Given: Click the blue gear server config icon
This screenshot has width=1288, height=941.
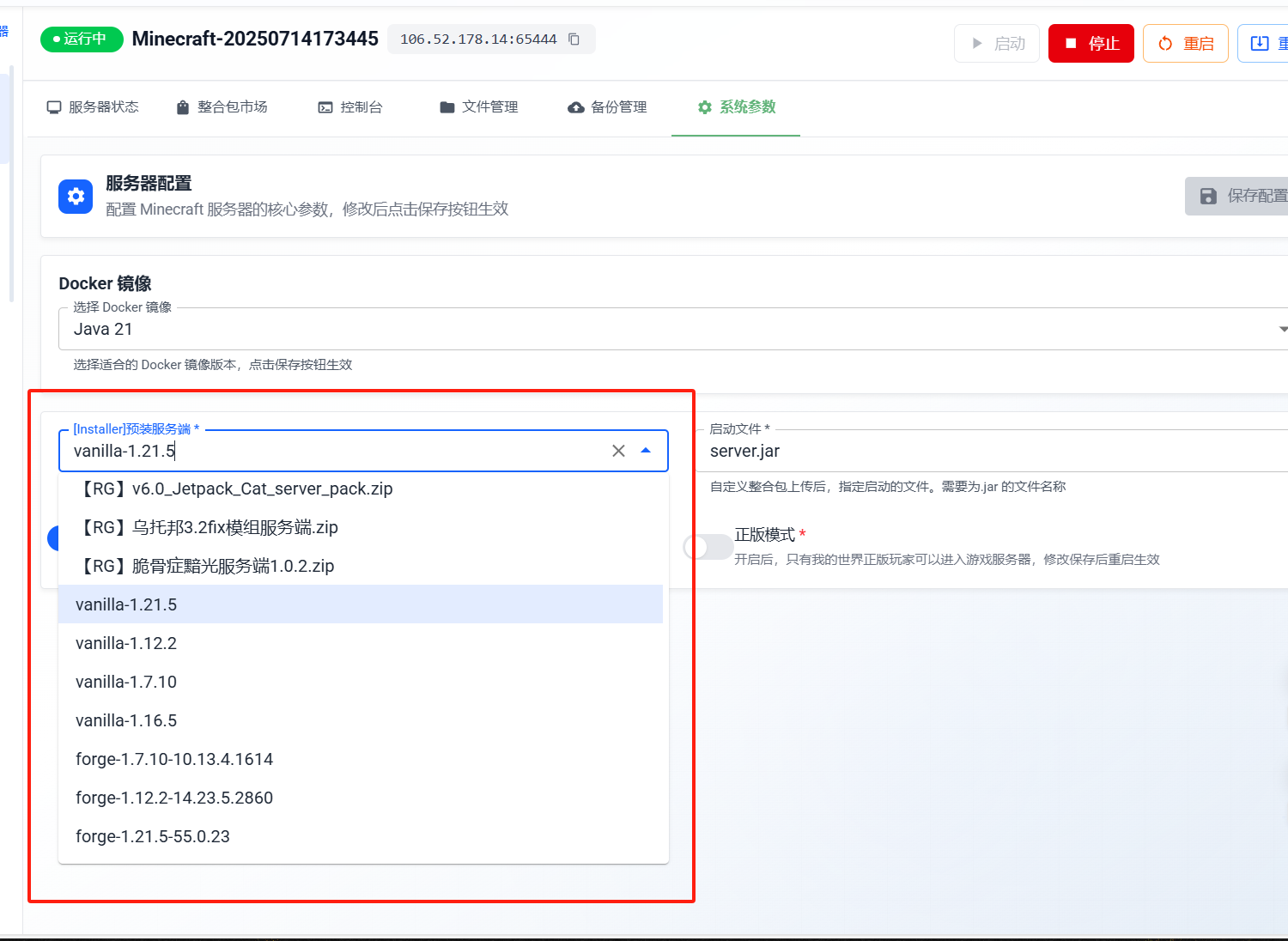Looking at the screenshot, I should point(76,197).
